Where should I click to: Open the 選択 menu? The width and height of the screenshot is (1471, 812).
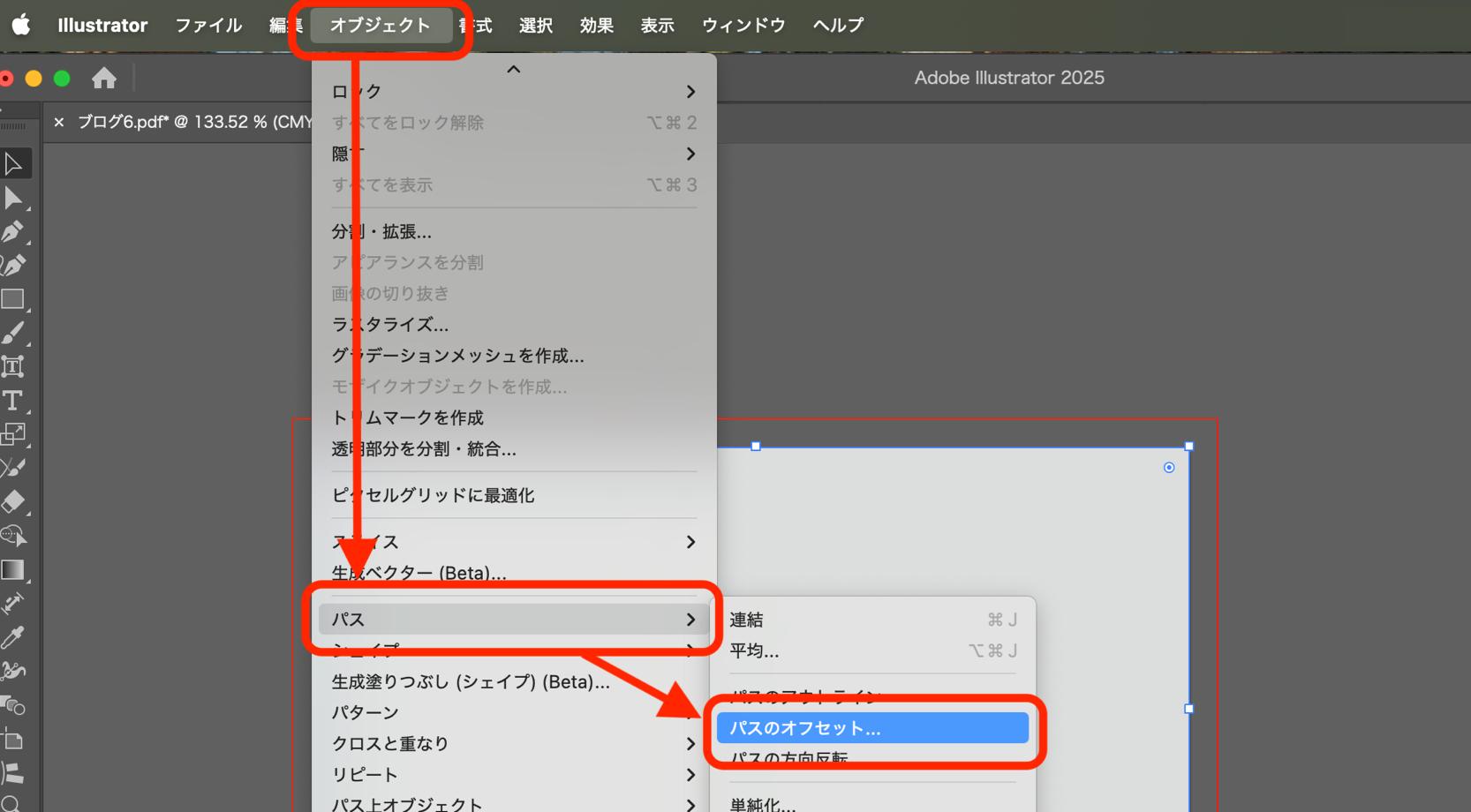(536, 25)
